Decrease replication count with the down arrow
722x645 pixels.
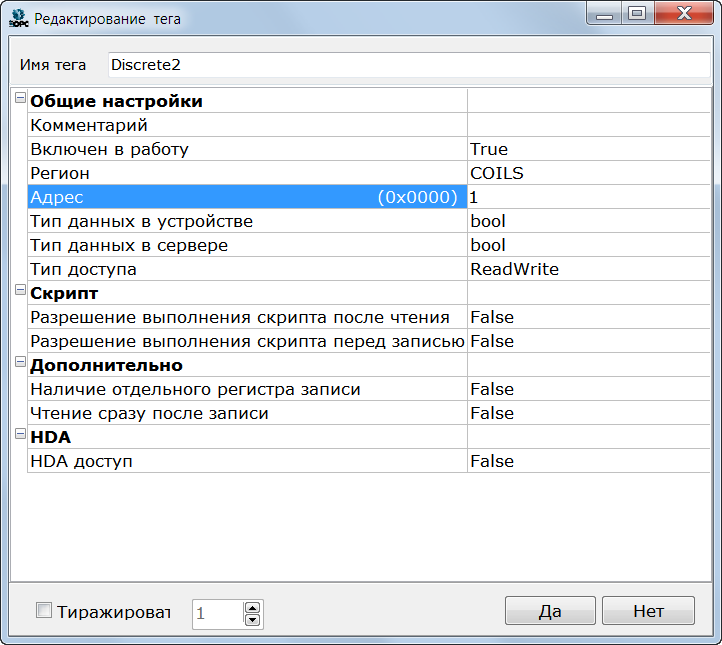click(x=252, y=620)
